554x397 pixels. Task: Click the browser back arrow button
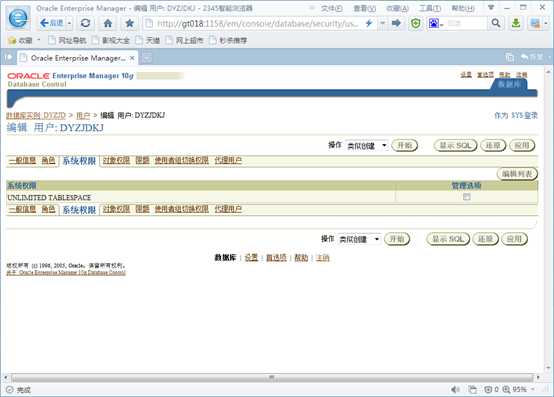(x=52, y=23)
